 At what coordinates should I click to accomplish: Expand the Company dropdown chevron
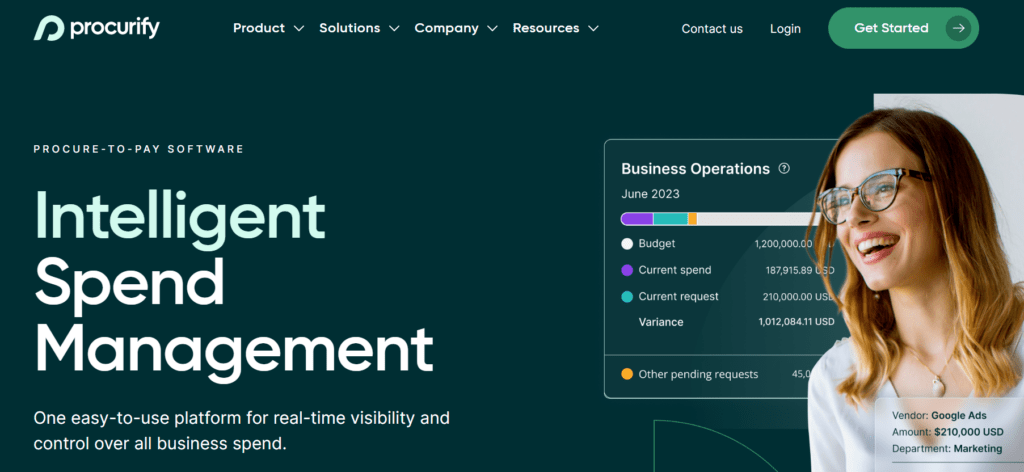492,29
